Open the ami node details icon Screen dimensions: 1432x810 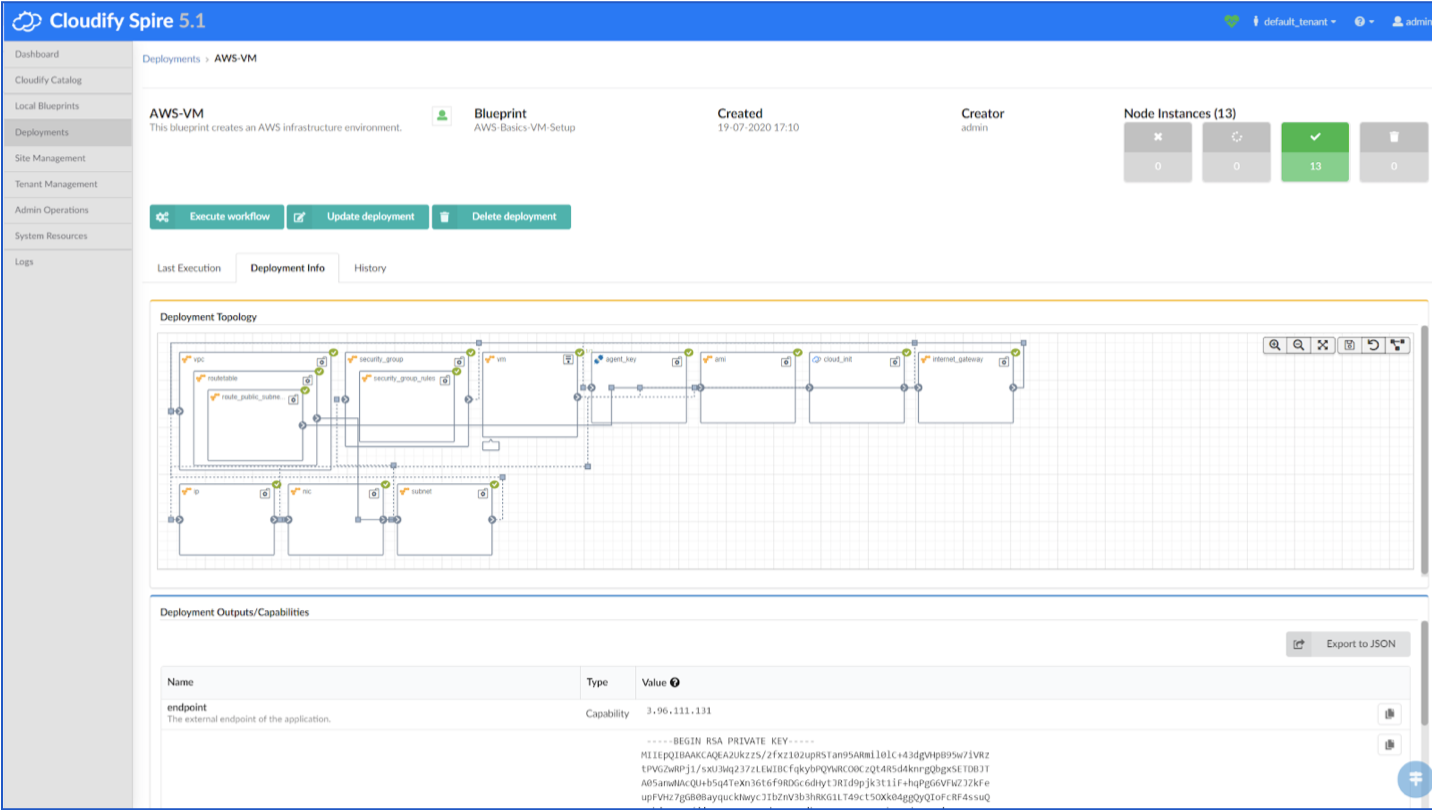(787, 362)
